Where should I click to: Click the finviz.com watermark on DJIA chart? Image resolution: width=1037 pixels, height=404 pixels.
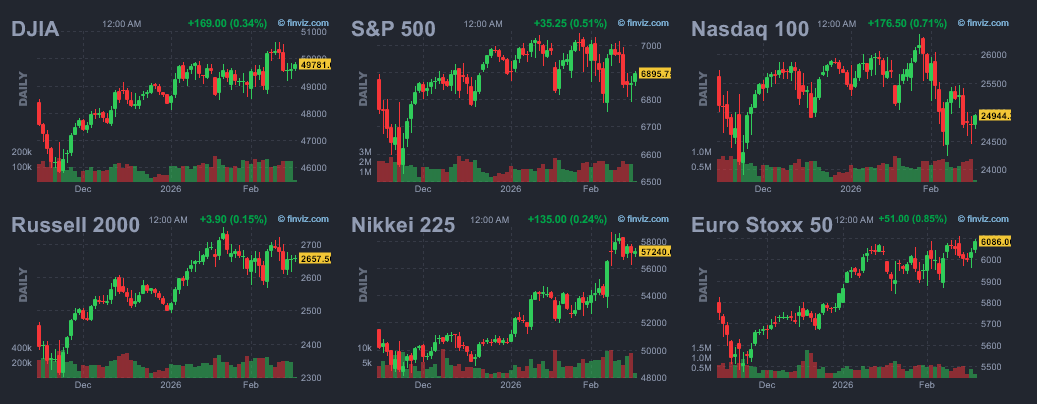[304, 22]
